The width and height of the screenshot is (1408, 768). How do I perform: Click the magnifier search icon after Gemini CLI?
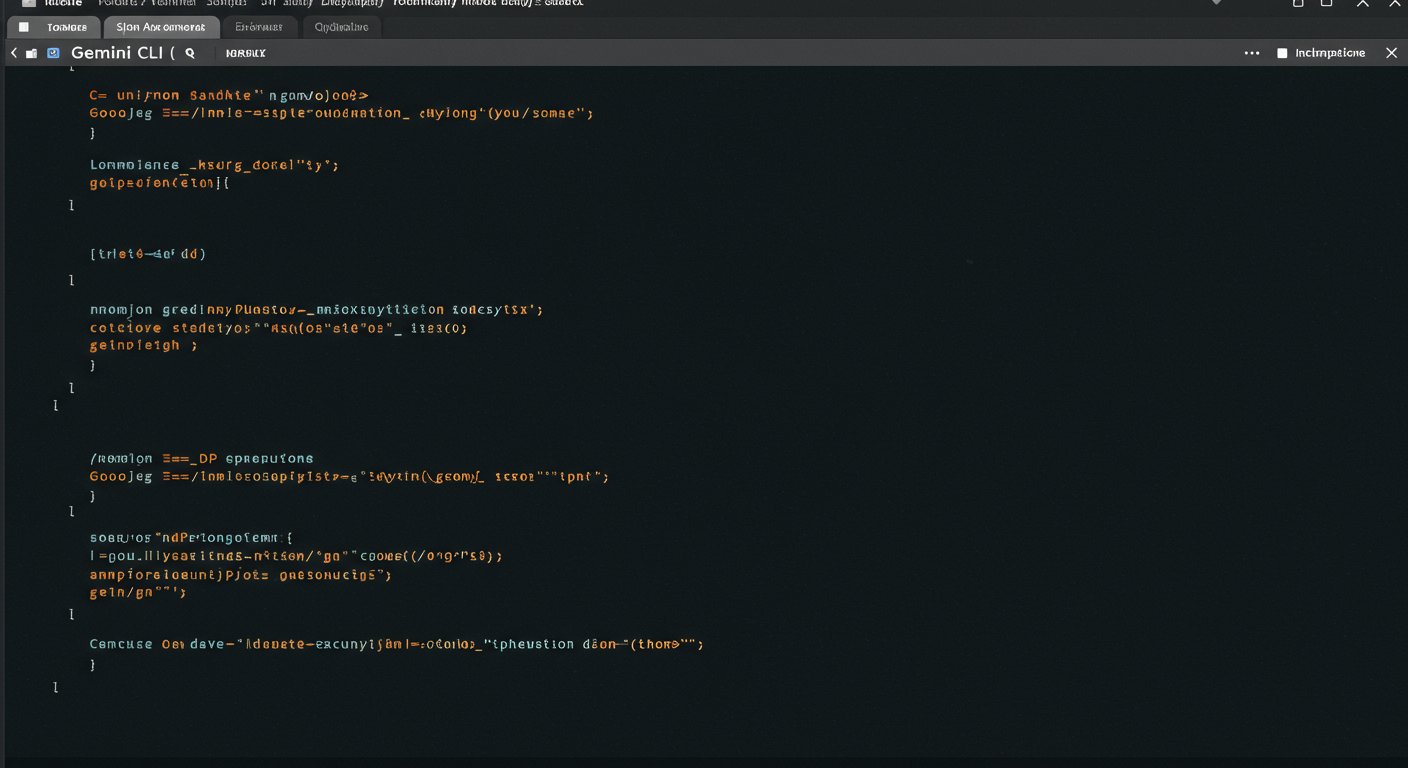[189, 53]
